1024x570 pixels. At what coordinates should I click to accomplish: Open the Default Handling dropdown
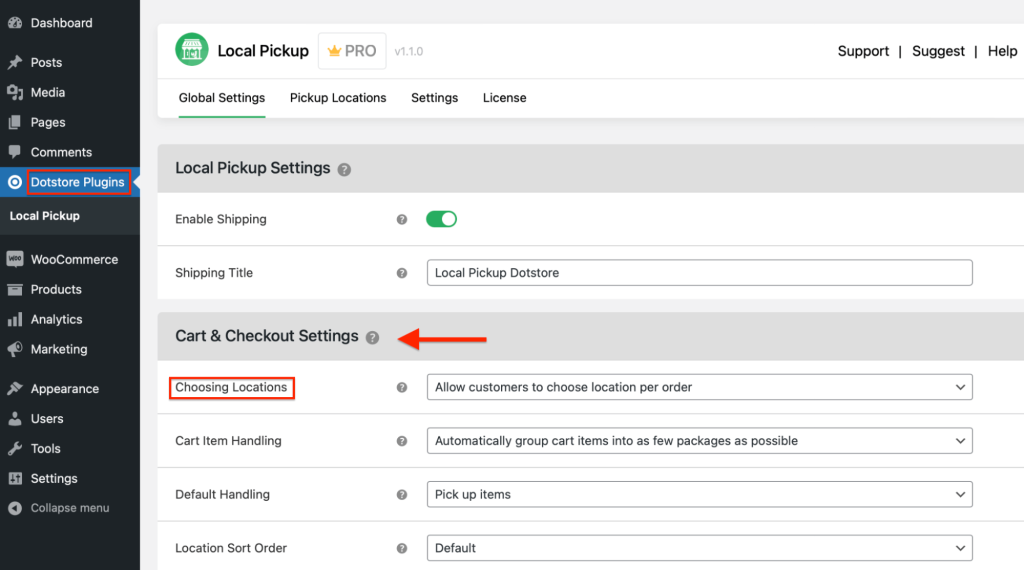click(x=699, y=494)
